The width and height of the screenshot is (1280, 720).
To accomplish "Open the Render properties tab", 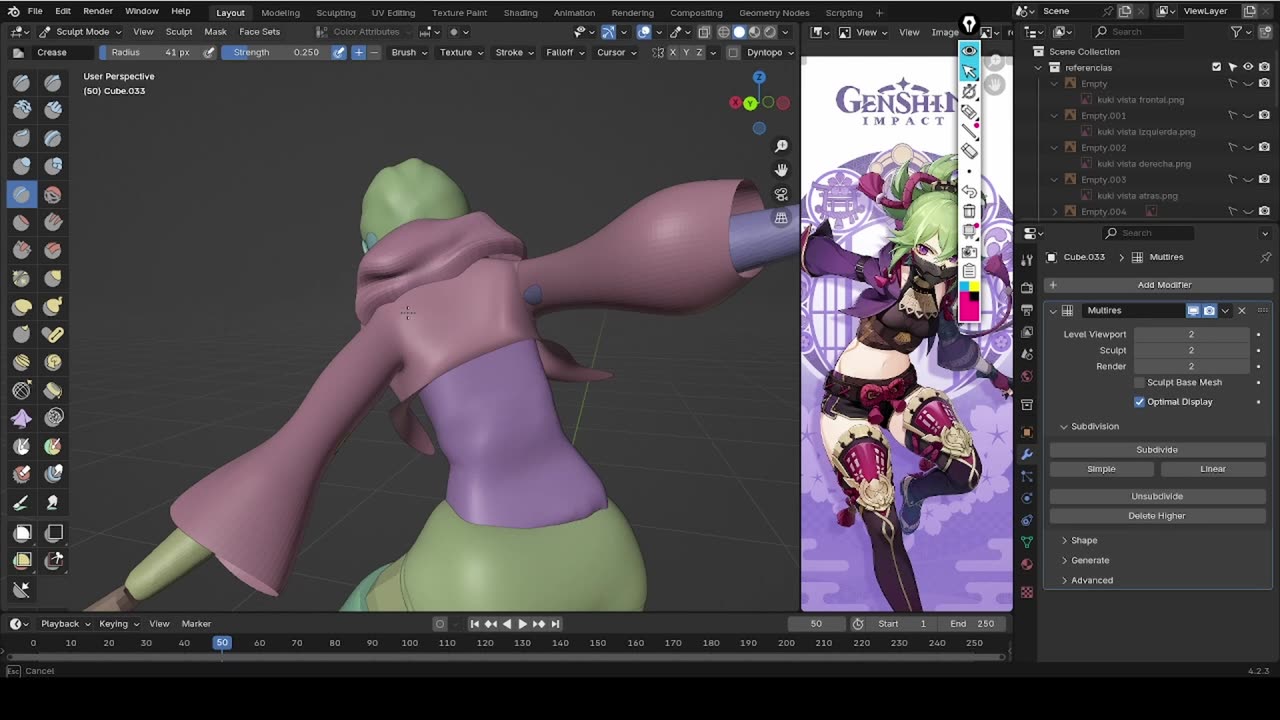I will point(1027,288).
